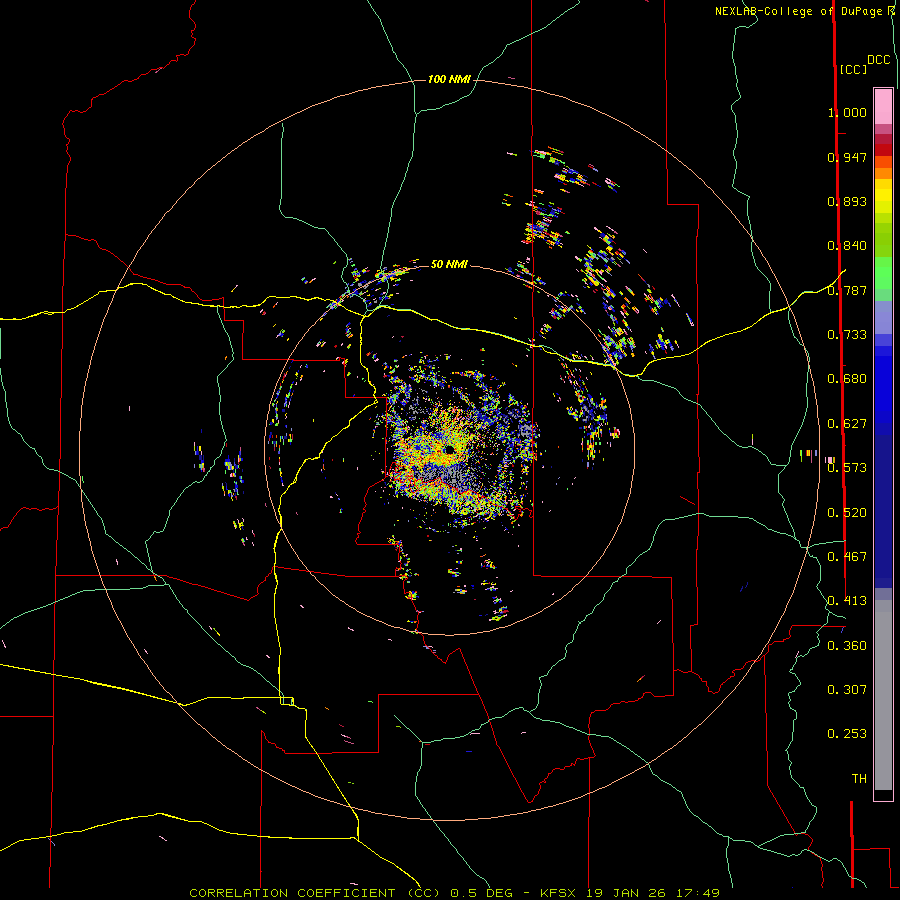Click the 0.307 scale value
The image size is (900, 900).
[x=847, y=690]
